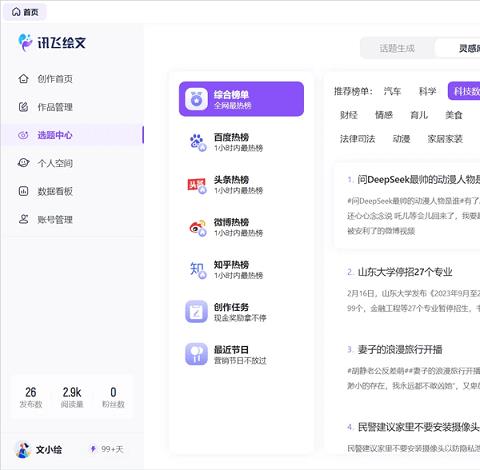Open topic 问DeepSeek最帅的动漫人物

[418, 180]
